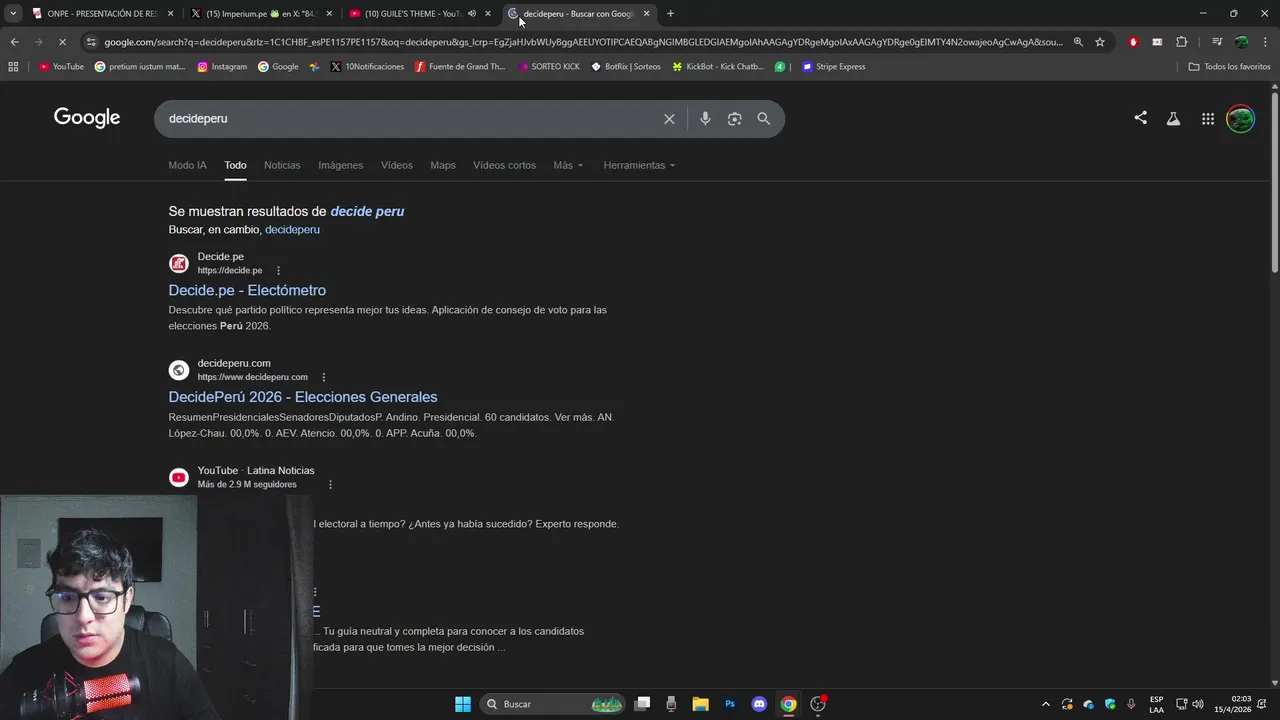Open Fuente de Grand Th... bookmark
This screenshot has height=720, width=1280.
460,67
